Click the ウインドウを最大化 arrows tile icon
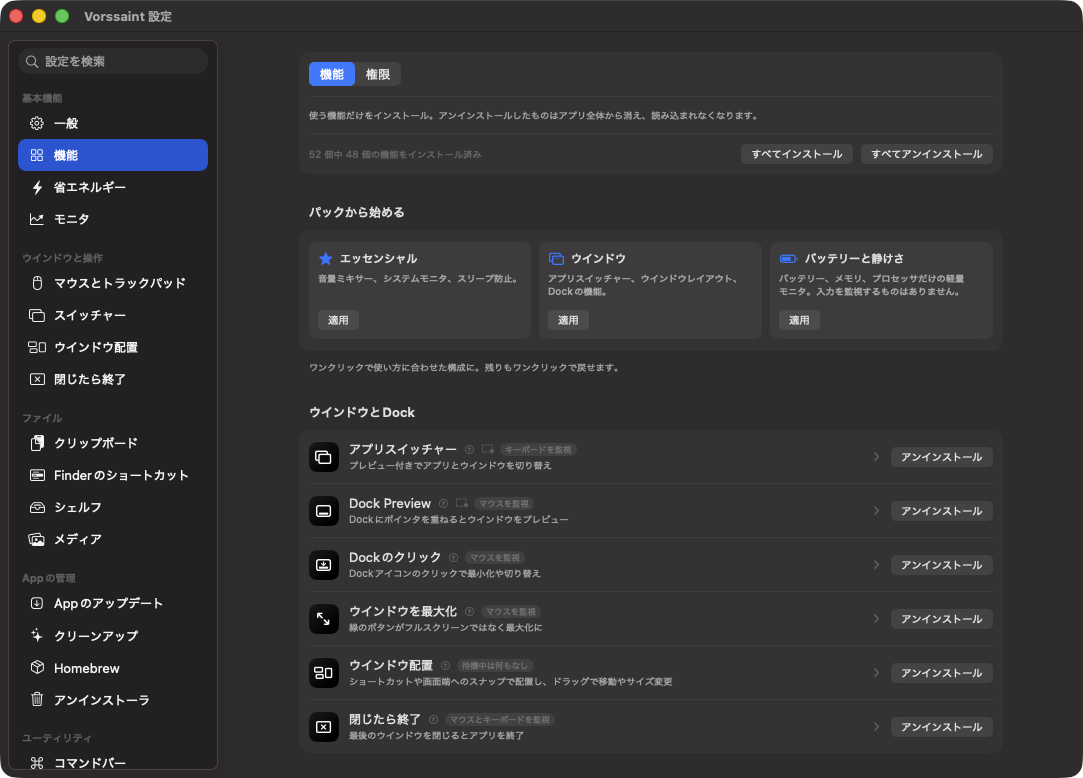The image size is (1083, 778). pos(323,618)
